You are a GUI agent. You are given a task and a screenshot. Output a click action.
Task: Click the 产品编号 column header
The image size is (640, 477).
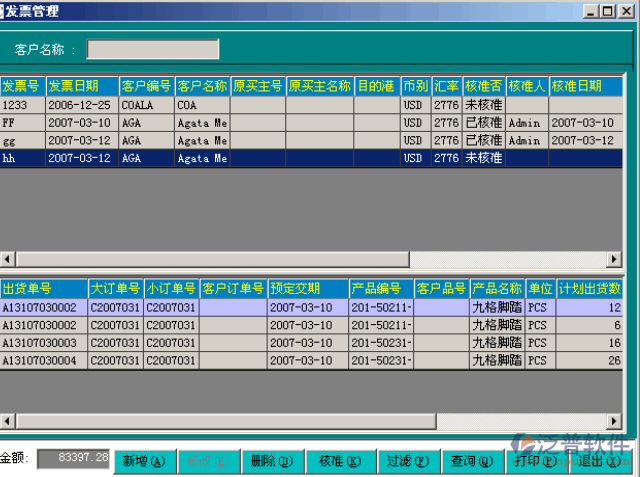[381, 289]
